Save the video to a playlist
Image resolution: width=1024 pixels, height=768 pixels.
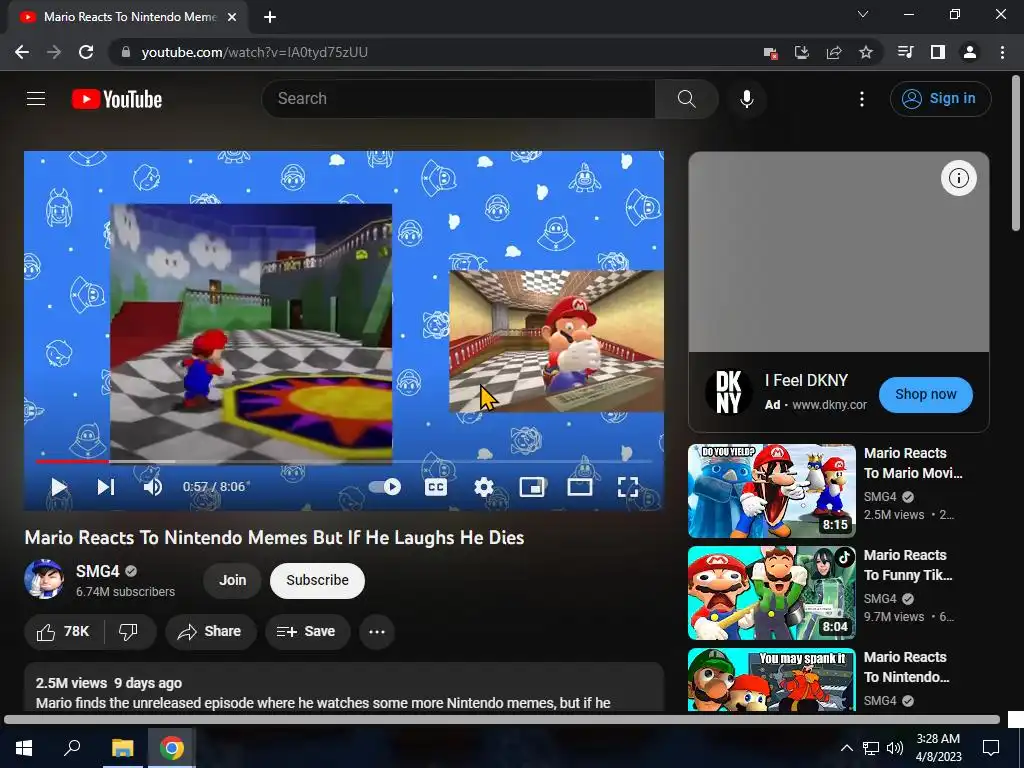click(307, 632)
